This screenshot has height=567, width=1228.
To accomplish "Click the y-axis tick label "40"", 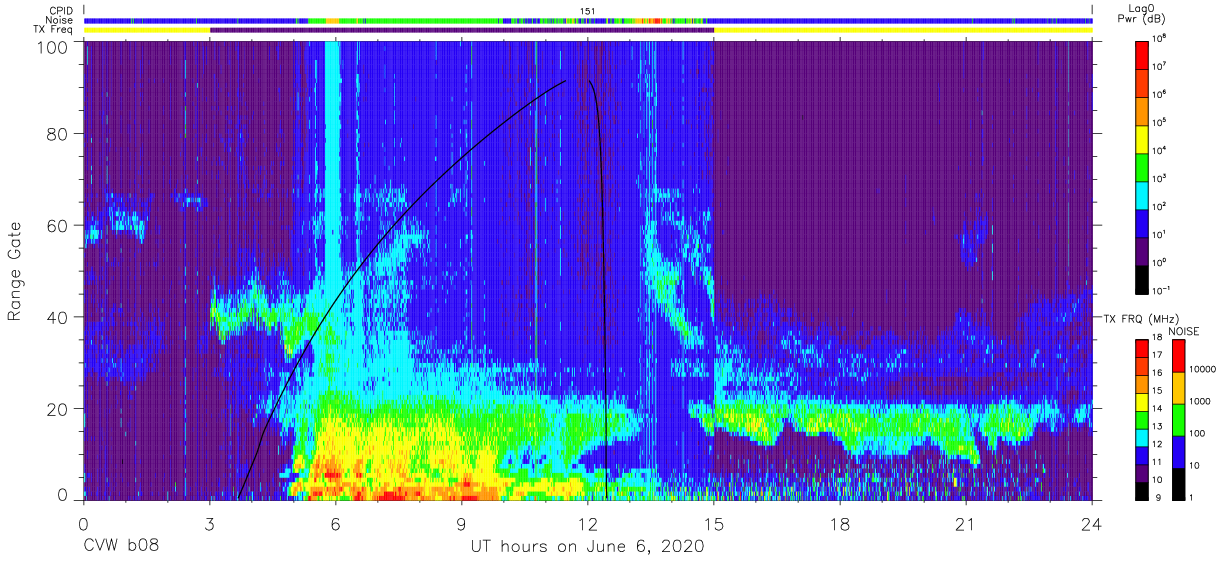I will tap(58, 317).
